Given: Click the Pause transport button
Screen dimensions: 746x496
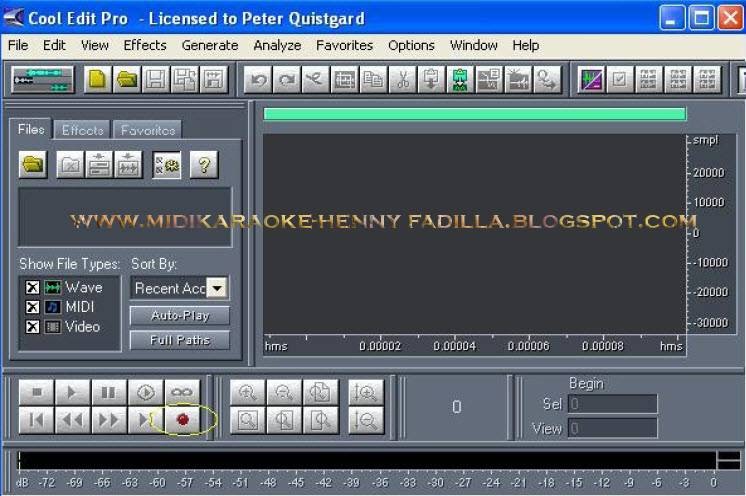Looking at the screenshot, I should (x=109, y=392).
